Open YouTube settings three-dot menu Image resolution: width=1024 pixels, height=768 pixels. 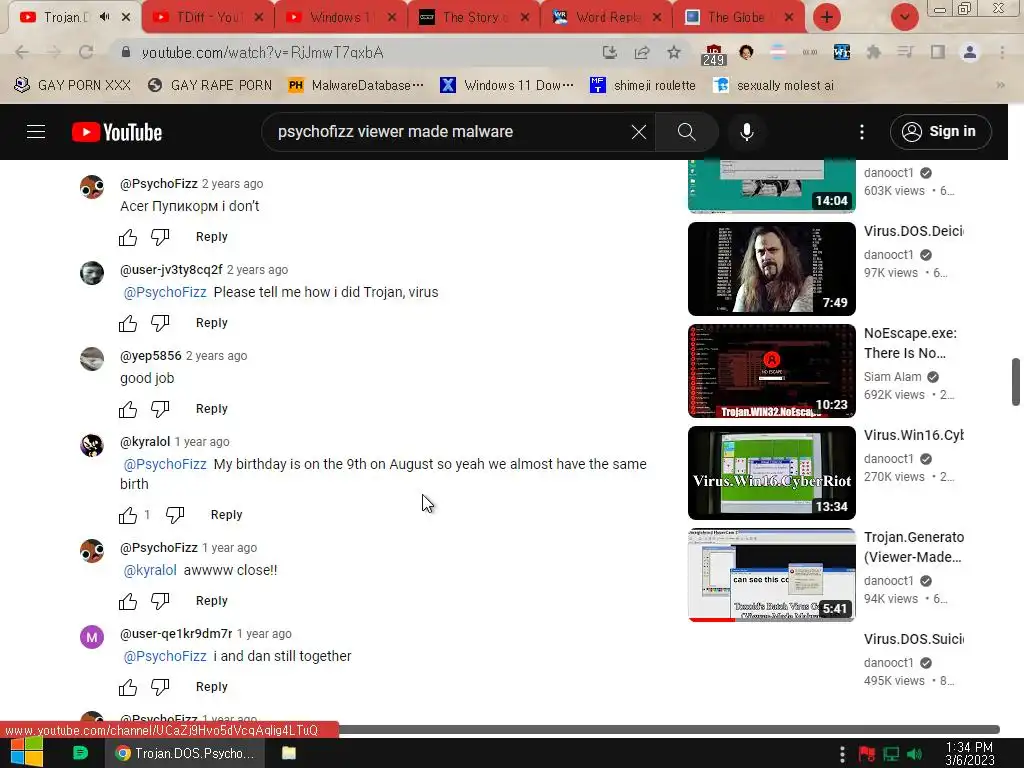[x=862, y=132]
